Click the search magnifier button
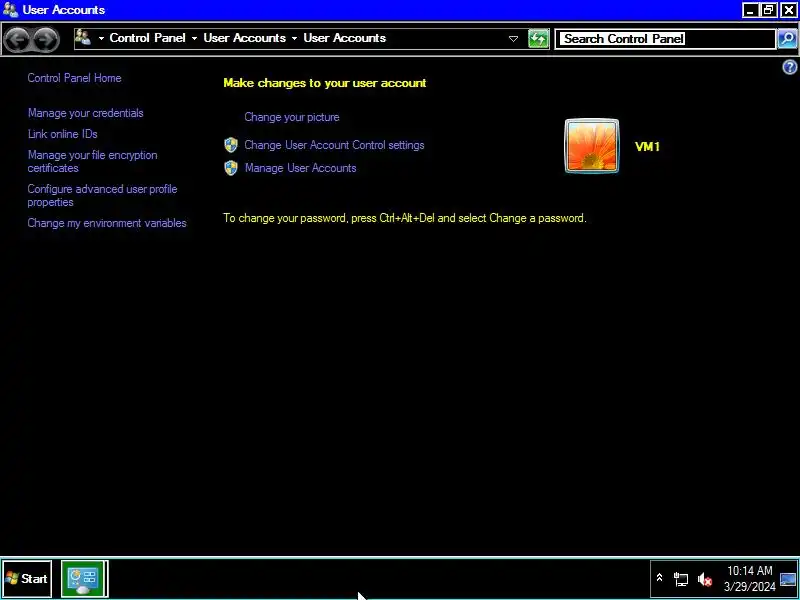800x600 pixels. click(x=787, y=39)
